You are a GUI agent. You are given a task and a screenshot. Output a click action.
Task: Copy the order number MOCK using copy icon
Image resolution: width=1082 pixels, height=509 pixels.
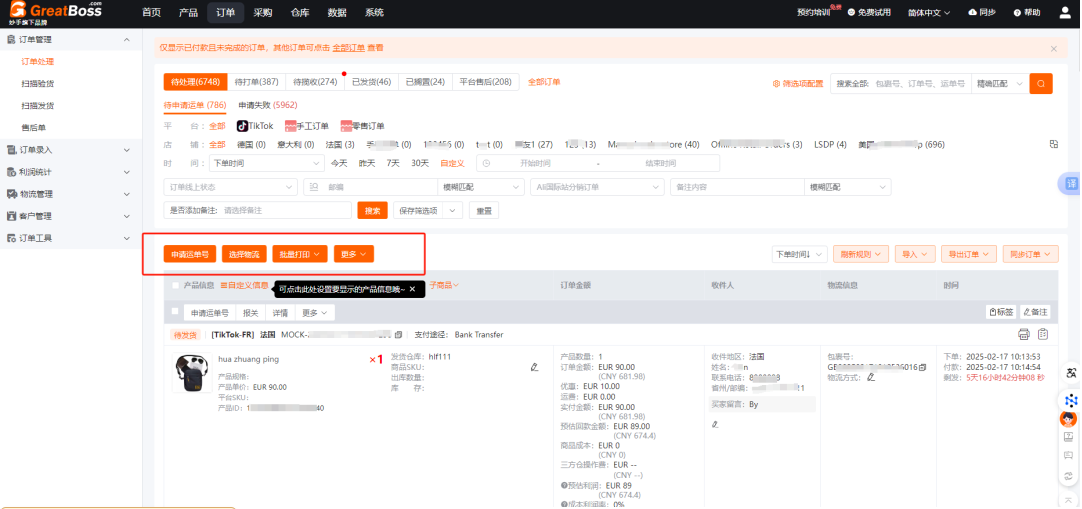[398, 334]
